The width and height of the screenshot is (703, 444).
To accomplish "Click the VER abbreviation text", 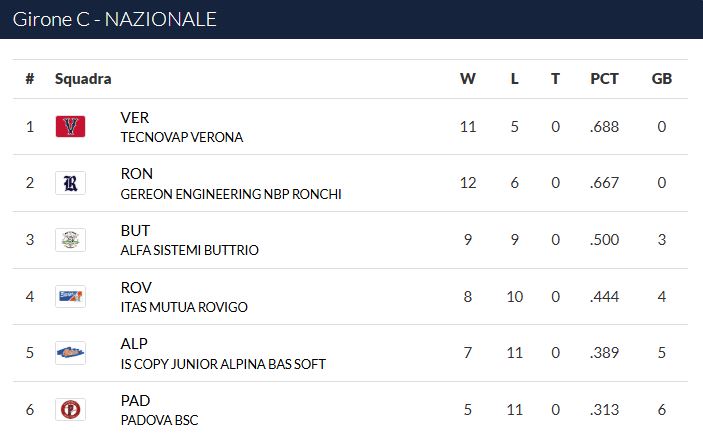I will coord(135,118).
